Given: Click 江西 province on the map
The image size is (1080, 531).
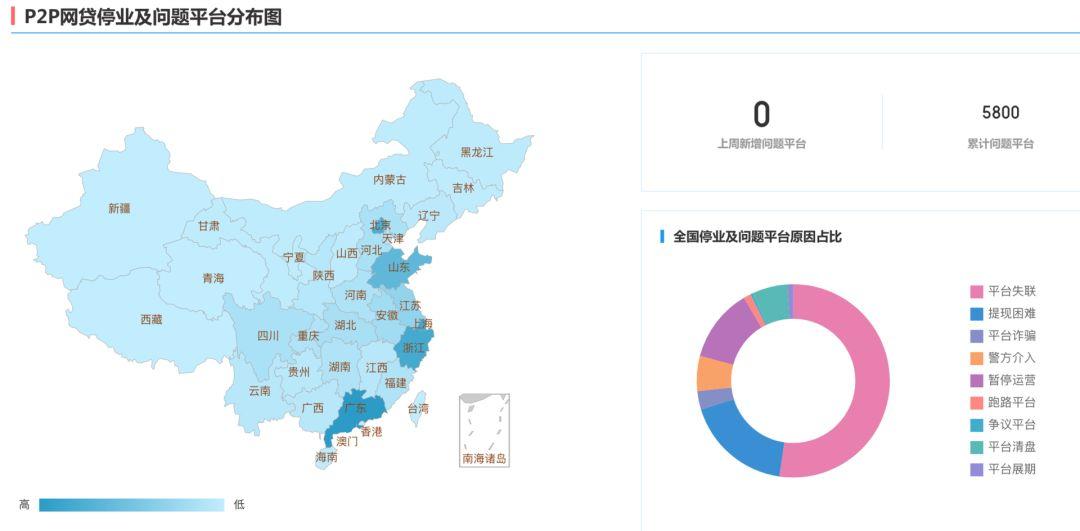Looking at the screenshot, I should (376, 367).
